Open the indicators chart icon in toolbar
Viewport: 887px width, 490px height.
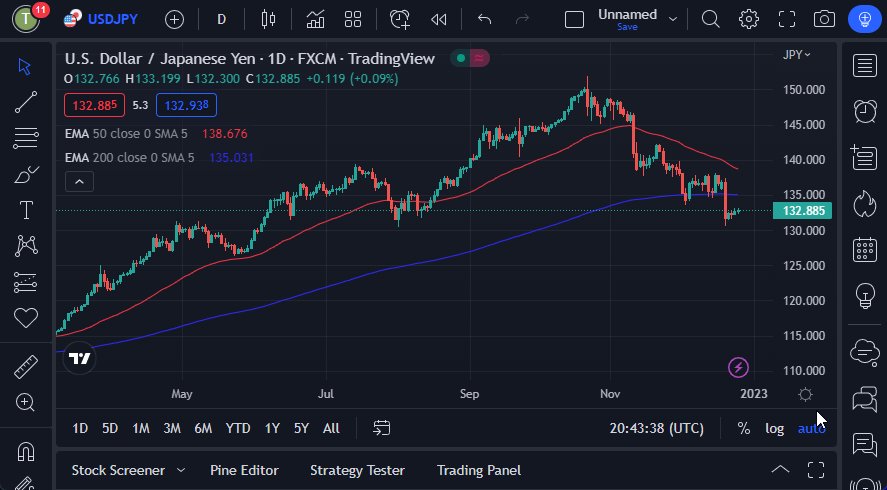[x=315, y=19]
